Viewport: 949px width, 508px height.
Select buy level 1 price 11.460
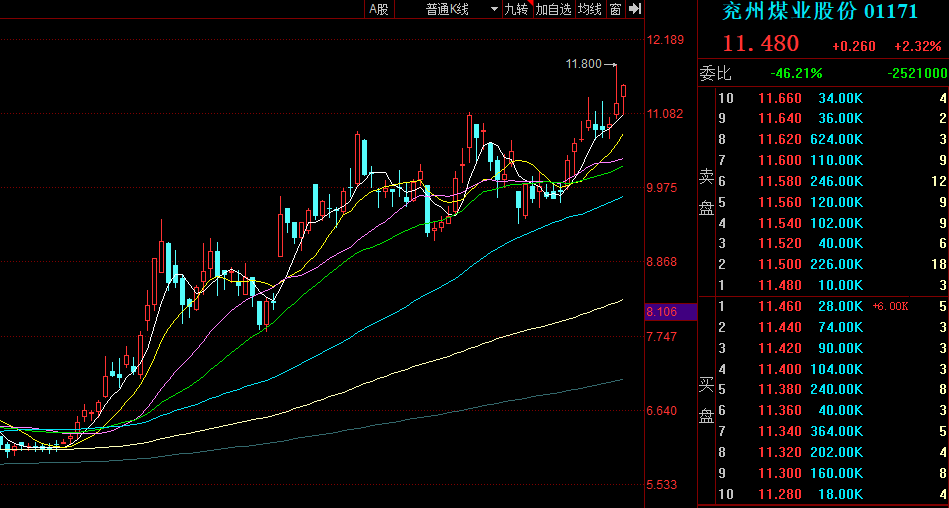click(x=779, y=306)
